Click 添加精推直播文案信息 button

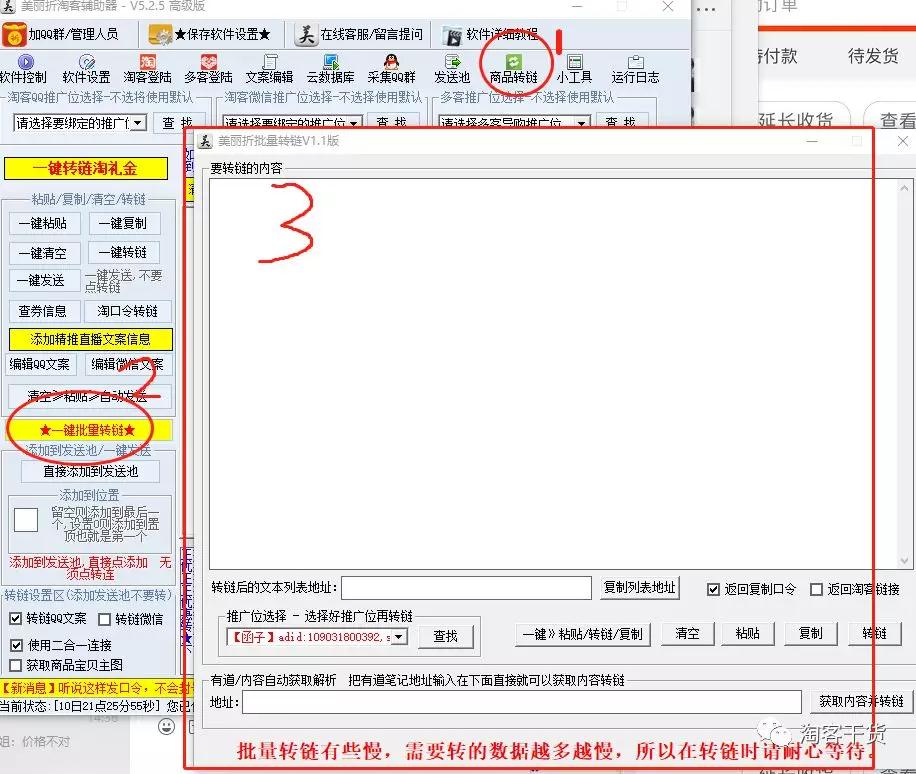[91, 339]
